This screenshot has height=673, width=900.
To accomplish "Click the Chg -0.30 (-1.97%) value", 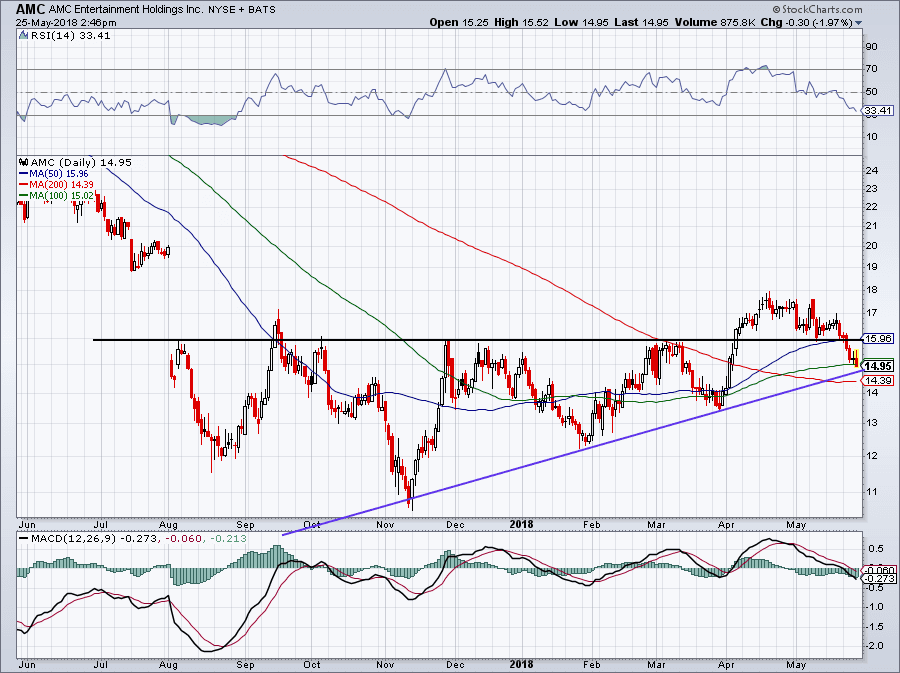I will 807,22.
